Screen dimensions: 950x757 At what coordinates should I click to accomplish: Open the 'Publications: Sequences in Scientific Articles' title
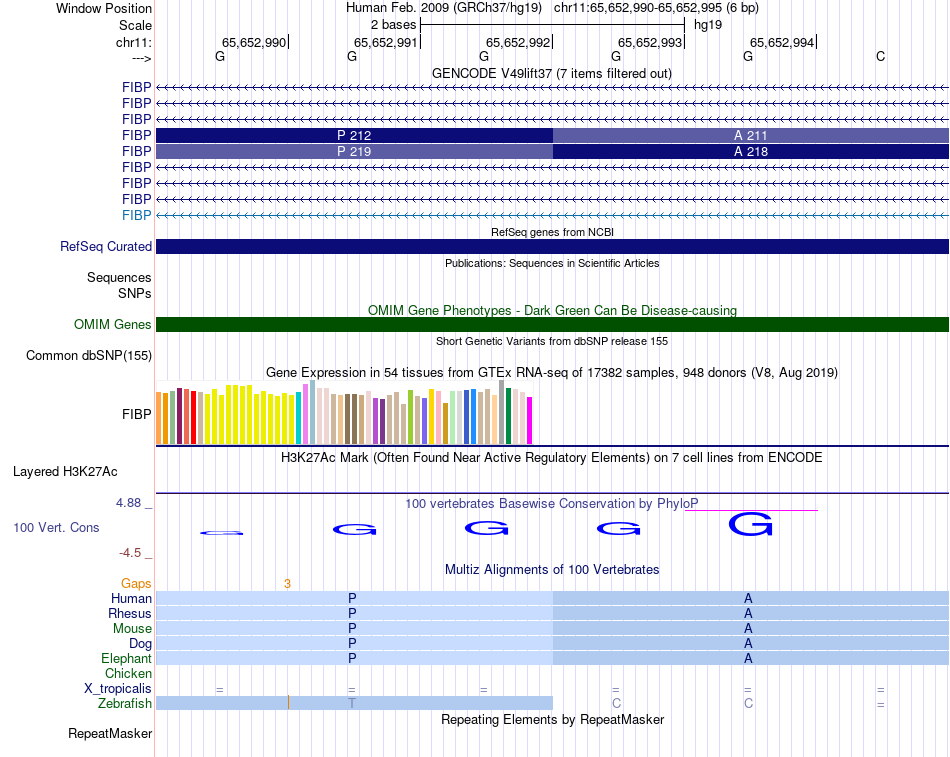pos(552,263)
